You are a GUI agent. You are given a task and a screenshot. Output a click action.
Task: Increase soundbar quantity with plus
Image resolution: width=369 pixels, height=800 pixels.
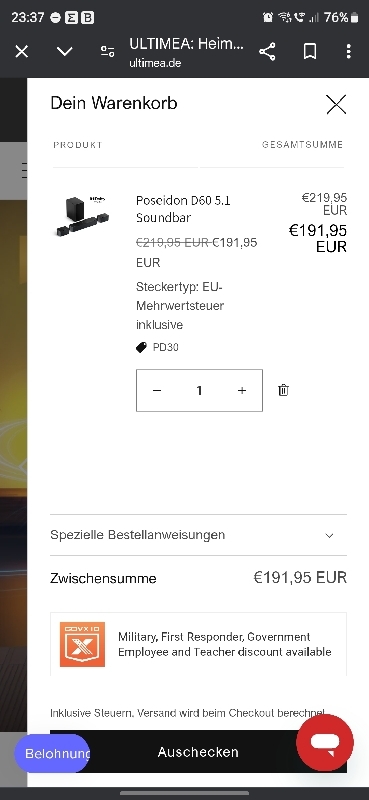242,390
